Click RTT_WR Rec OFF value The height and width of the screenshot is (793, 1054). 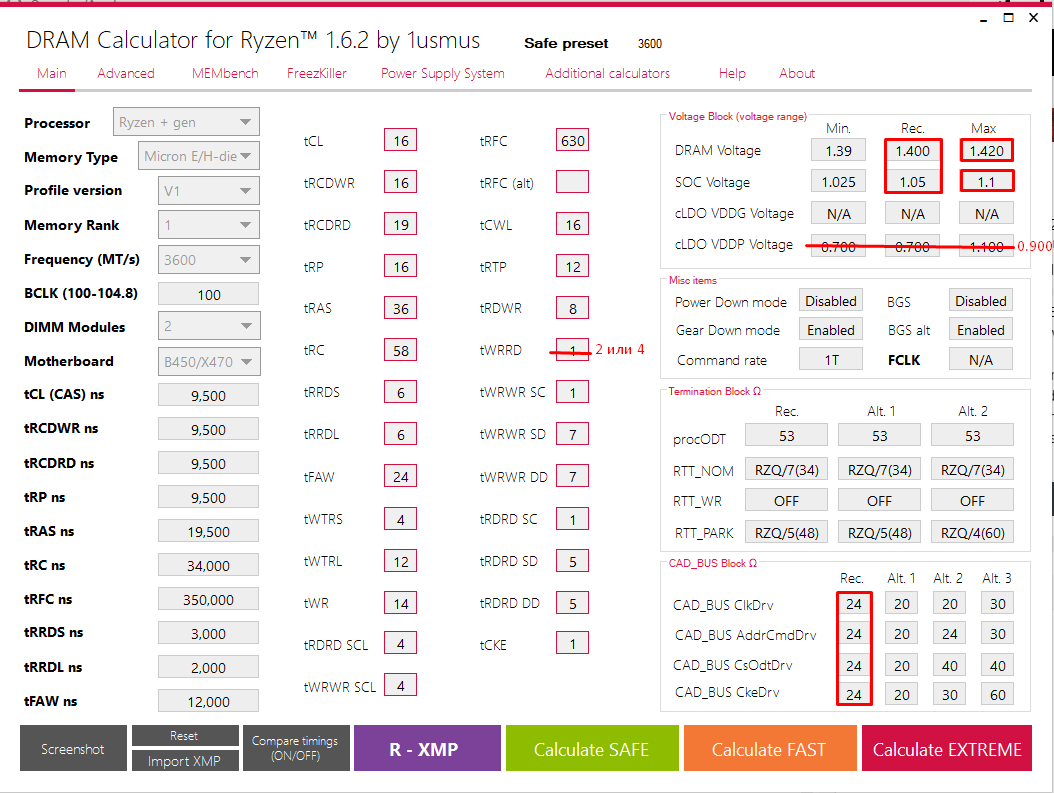click(x=786, y=500)
